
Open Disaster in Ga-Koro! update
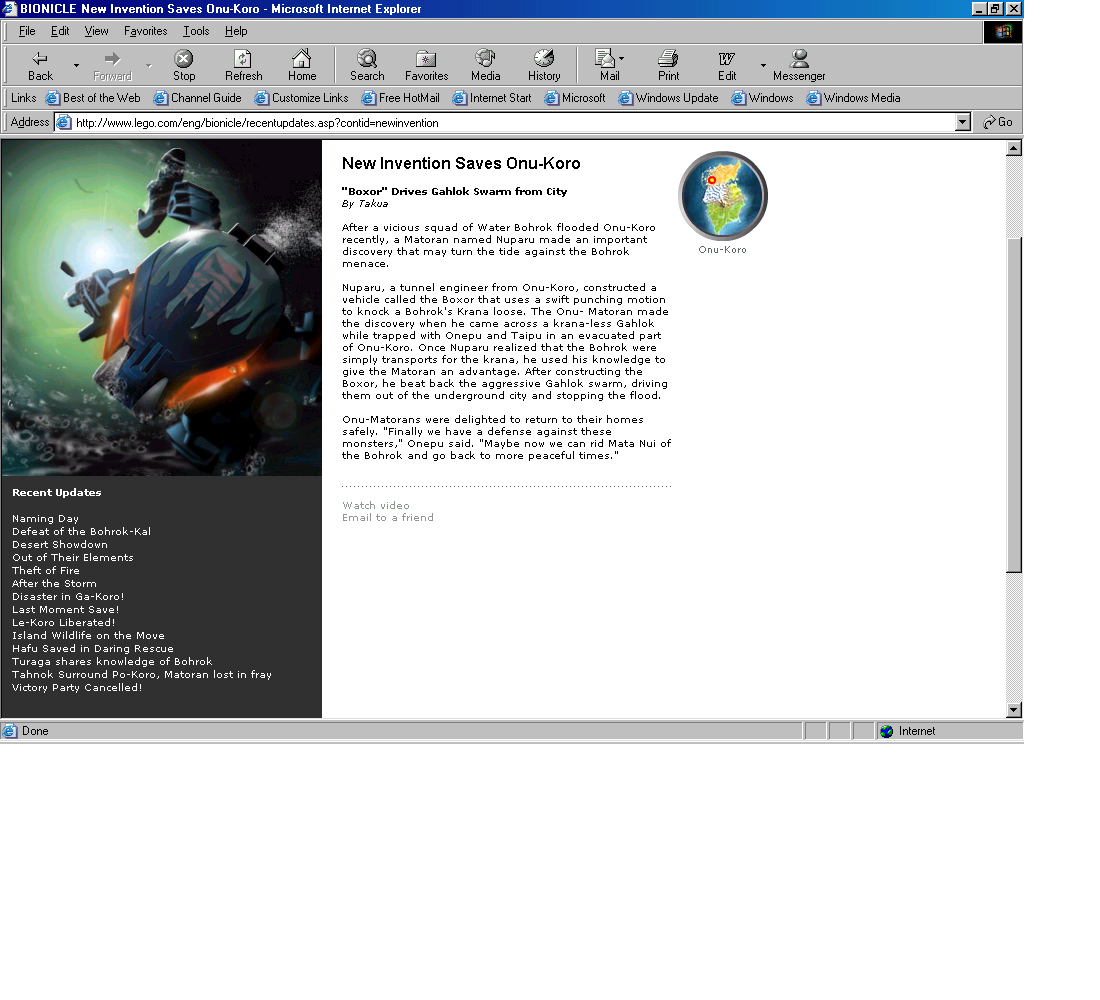click(x=68, y=596)
